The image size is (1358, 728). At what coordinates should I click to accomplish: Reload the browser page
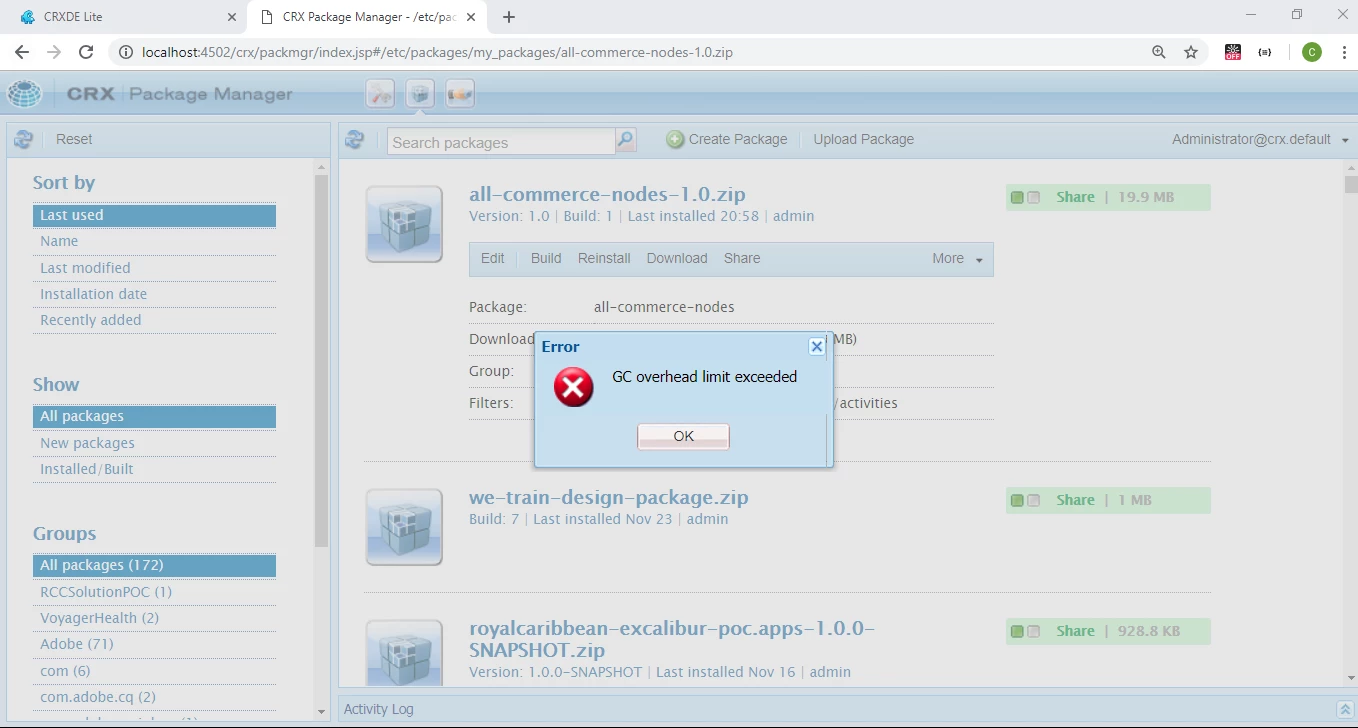pos(86,52)
